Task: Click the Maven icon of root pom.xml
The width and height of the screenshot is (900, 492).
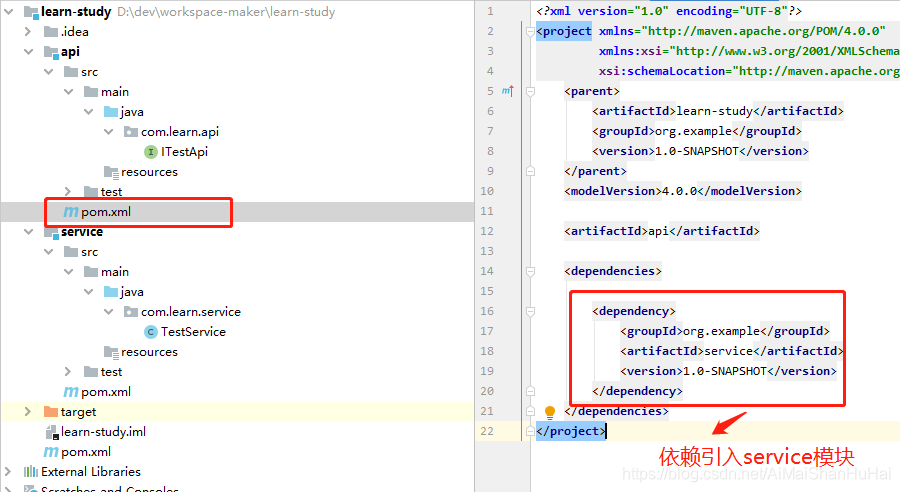Action: (x=51, y=452)
